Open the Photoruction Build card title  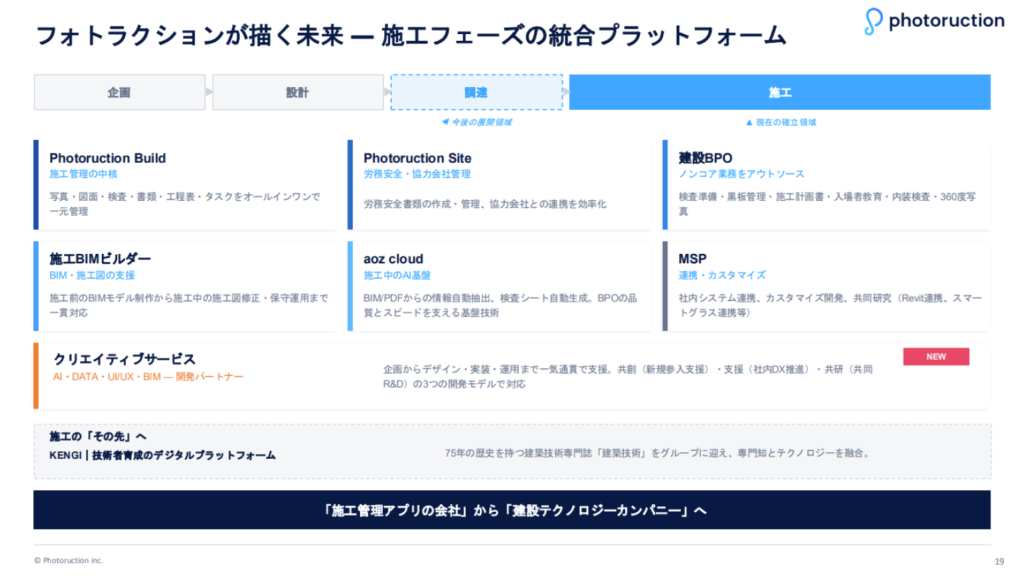coord(108,158)
